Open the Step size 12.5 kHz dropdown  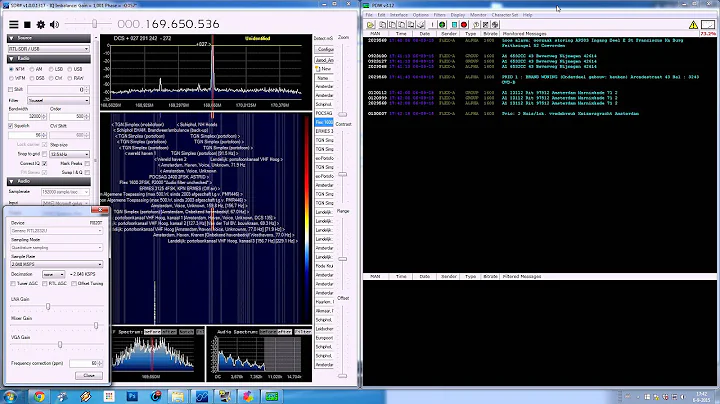click(69, 154)
